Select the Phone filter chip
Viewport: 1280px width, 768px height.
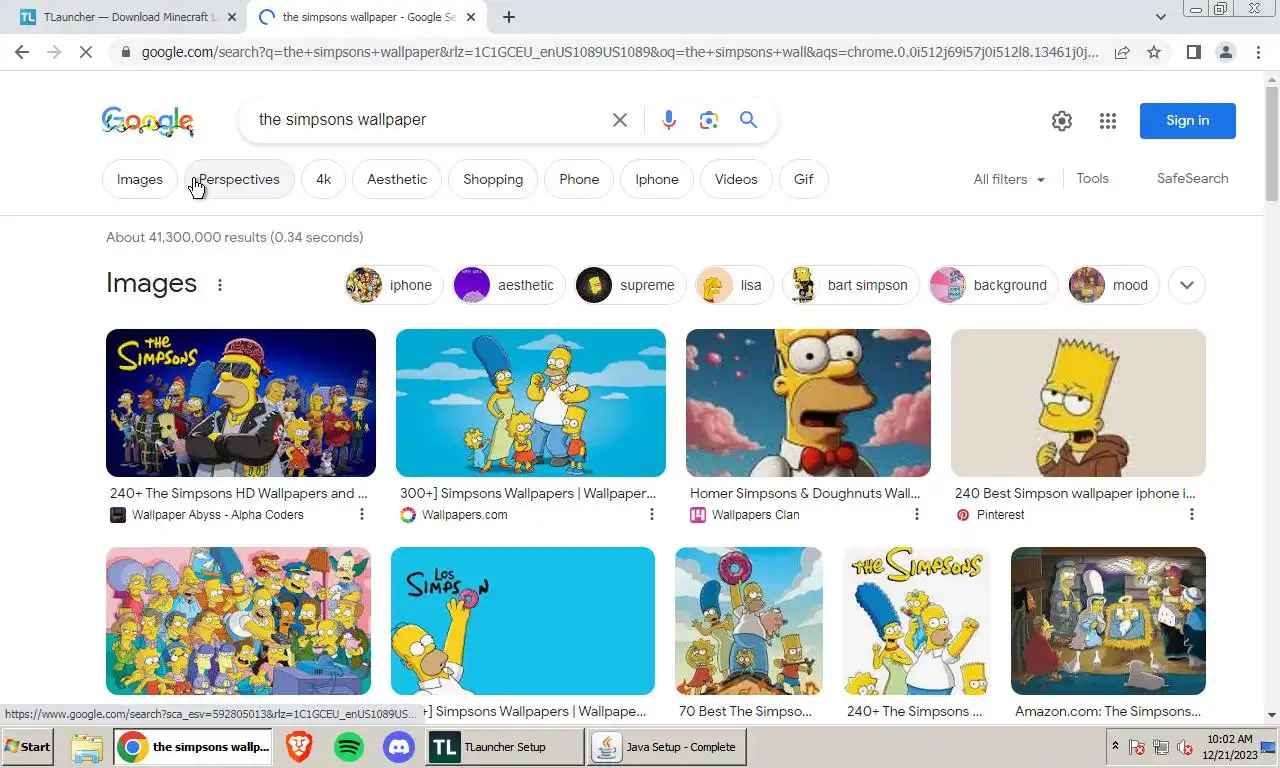pos(579,179)
